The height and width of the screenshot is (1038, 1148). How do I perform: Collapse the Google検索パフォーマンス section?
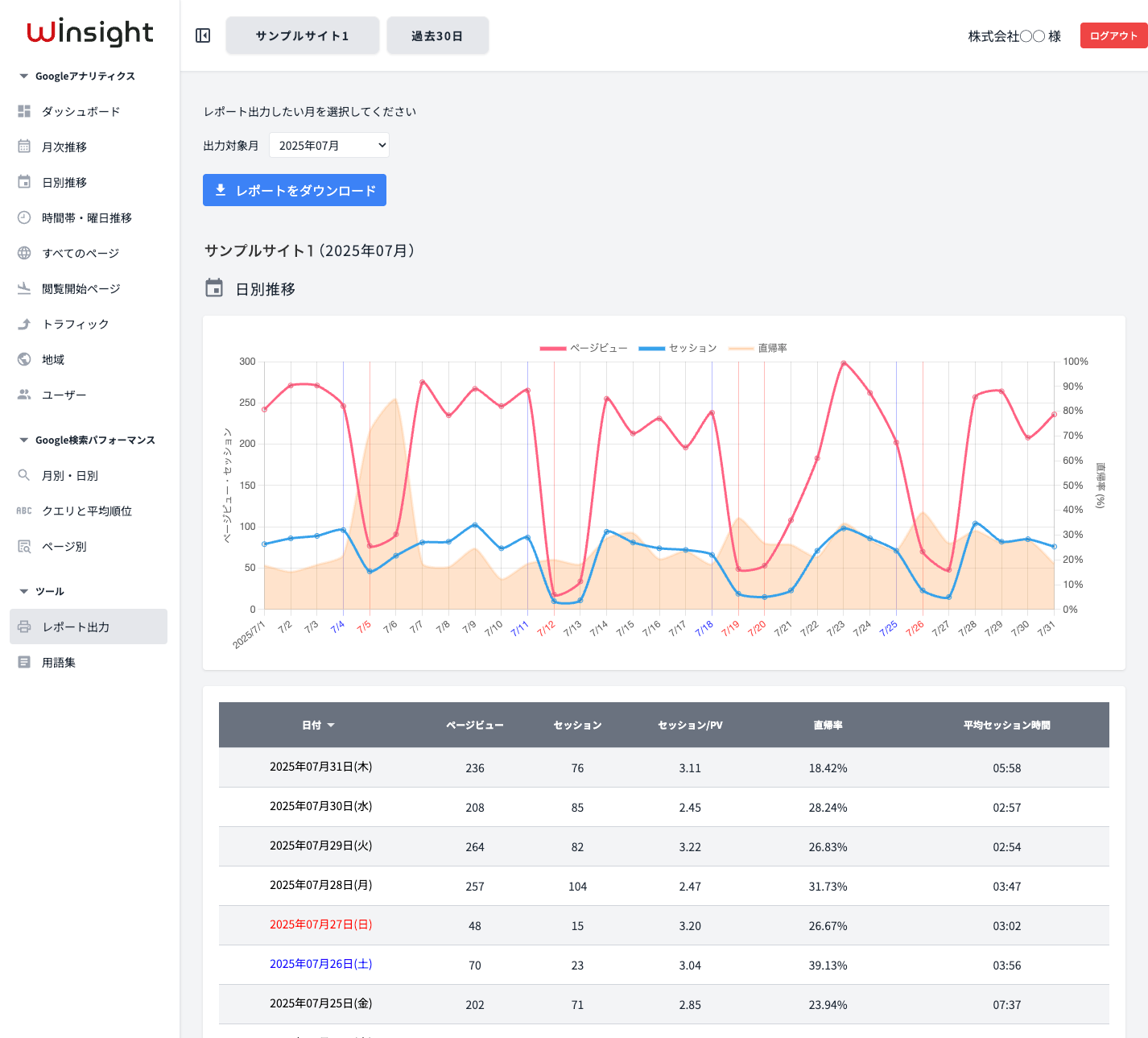click(x=87, y=440)
